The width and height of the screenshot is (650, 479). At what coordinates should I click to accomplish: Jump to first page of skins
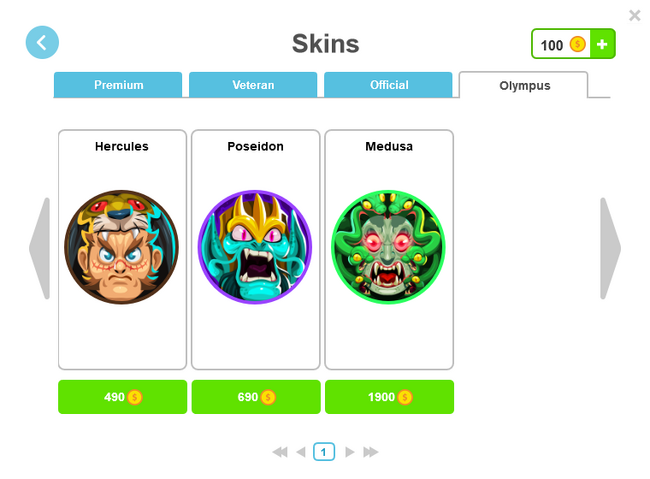coord(280,452)
